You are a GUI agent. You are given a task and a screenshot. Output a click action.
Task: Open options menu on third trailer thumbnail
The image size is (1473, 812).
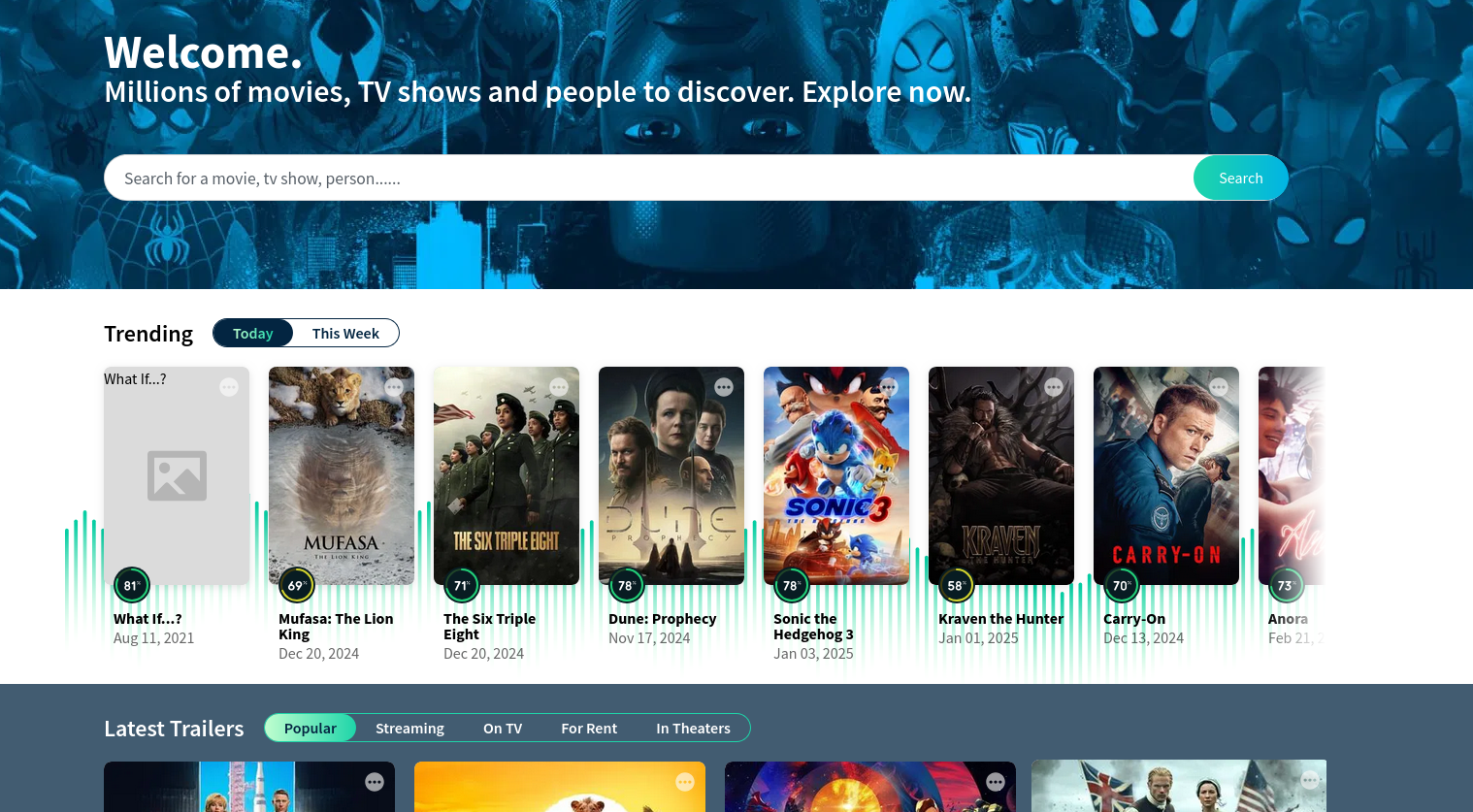[x=996, y=782]
